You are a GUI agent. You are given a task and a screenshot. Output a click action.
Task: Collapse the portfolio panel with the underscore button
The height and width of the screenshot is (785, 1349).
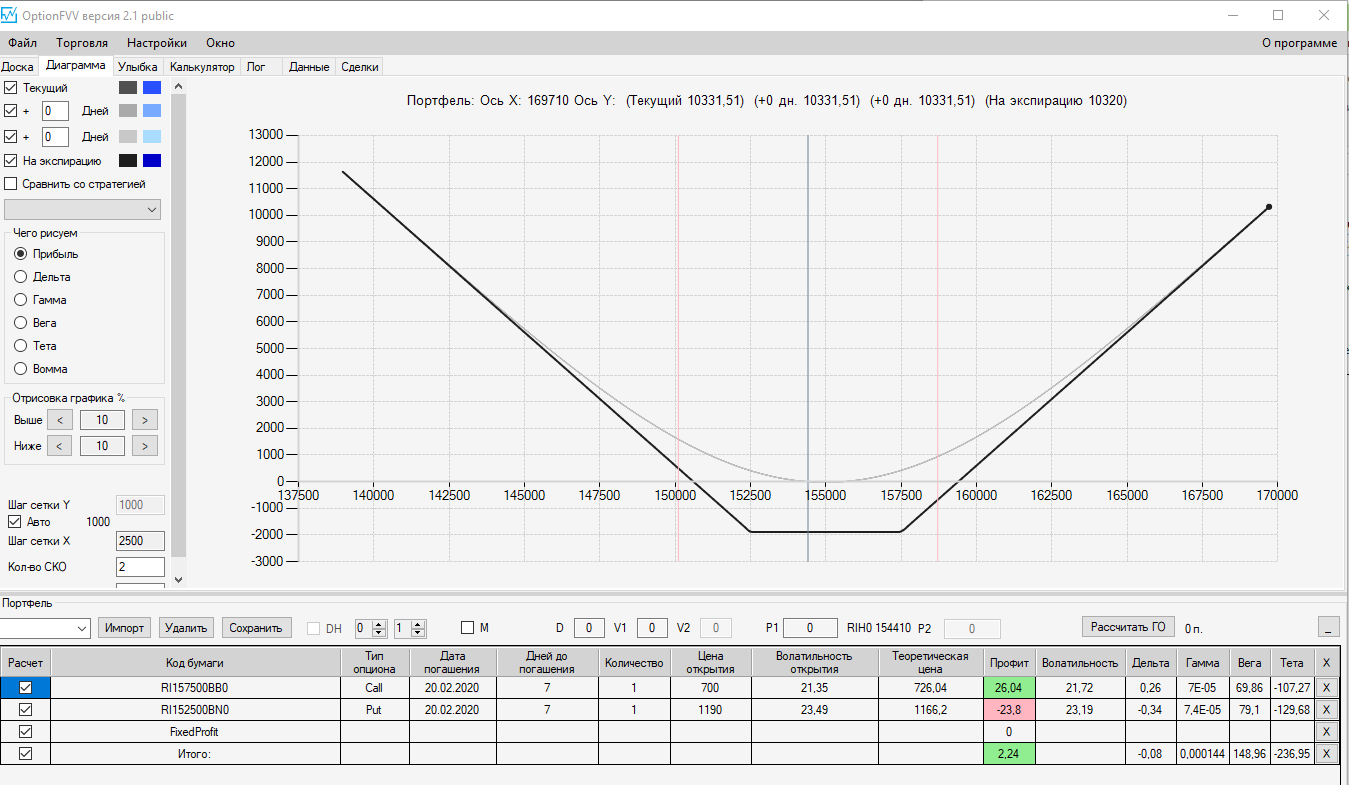tap(1329, 627)
